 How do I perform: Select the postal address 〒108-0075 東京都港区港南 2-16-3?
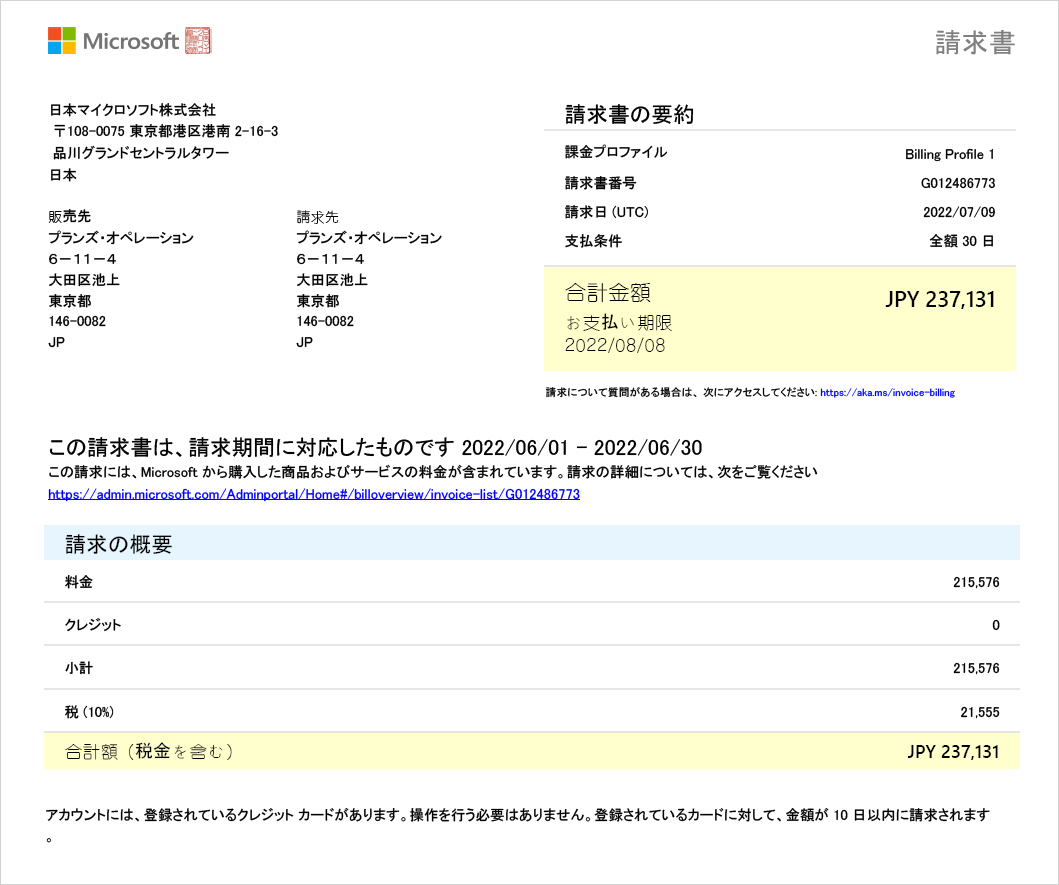click(x=165, y=131)
